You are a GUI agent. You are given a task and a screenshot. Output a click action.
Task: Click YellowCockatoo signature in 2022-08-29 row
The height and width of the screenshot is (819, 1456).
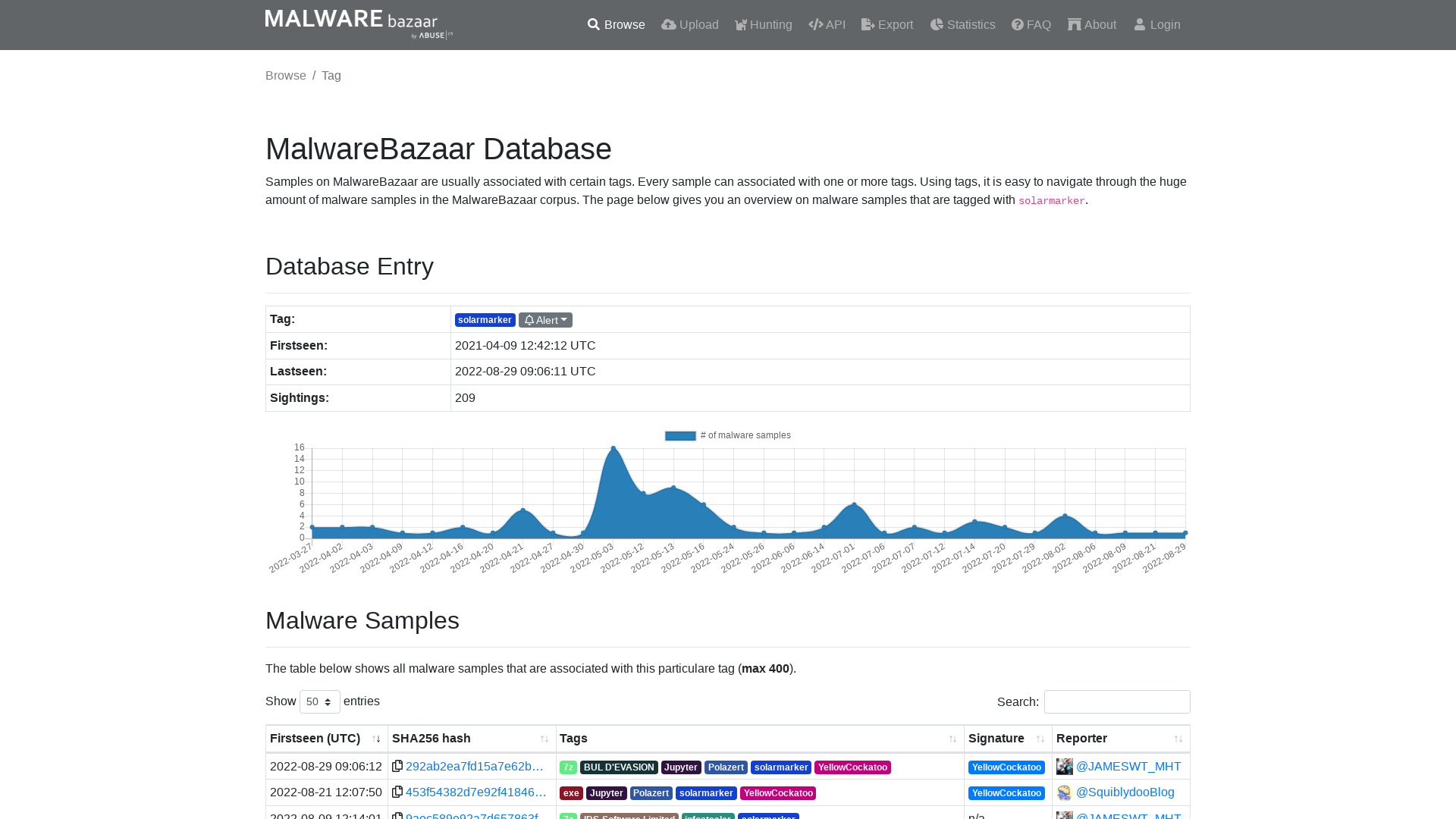tap(1006, 767)
